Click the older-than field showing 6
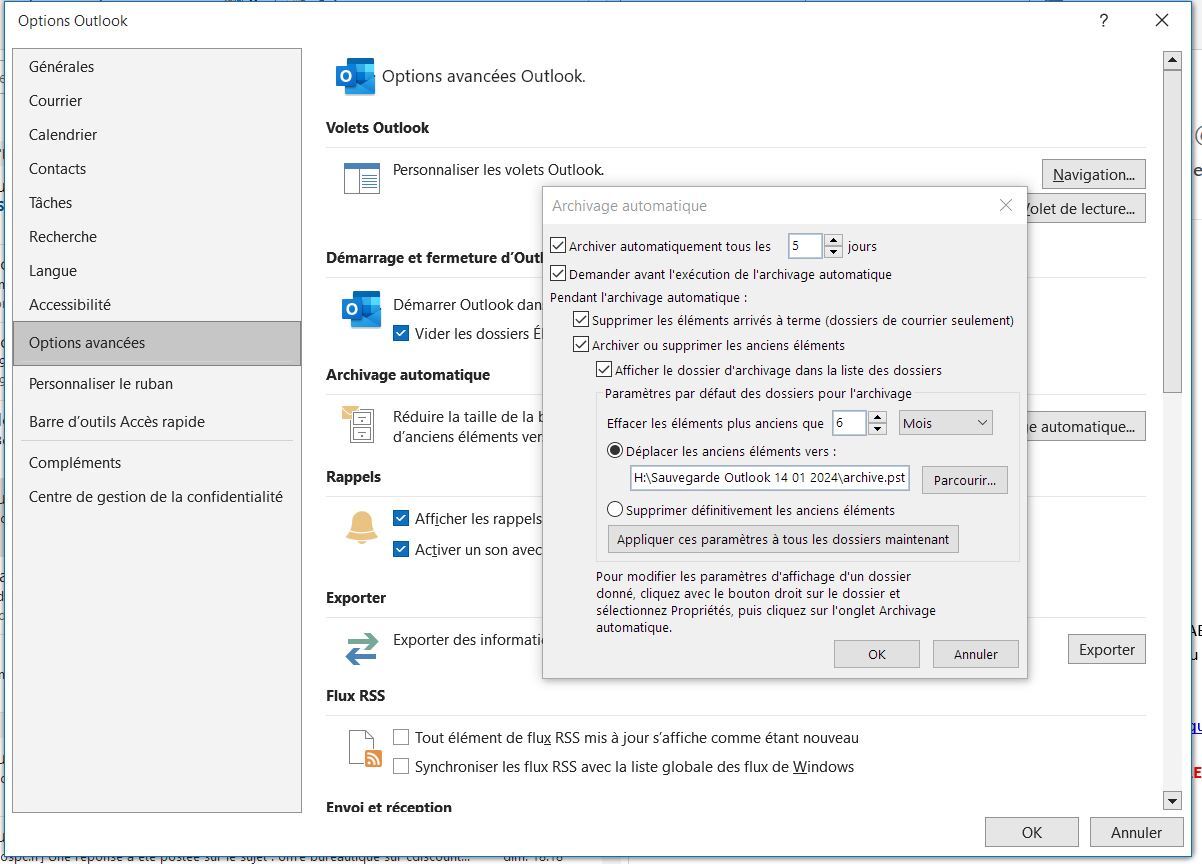This screenshot has height=864, width=1202. [849, 423]
